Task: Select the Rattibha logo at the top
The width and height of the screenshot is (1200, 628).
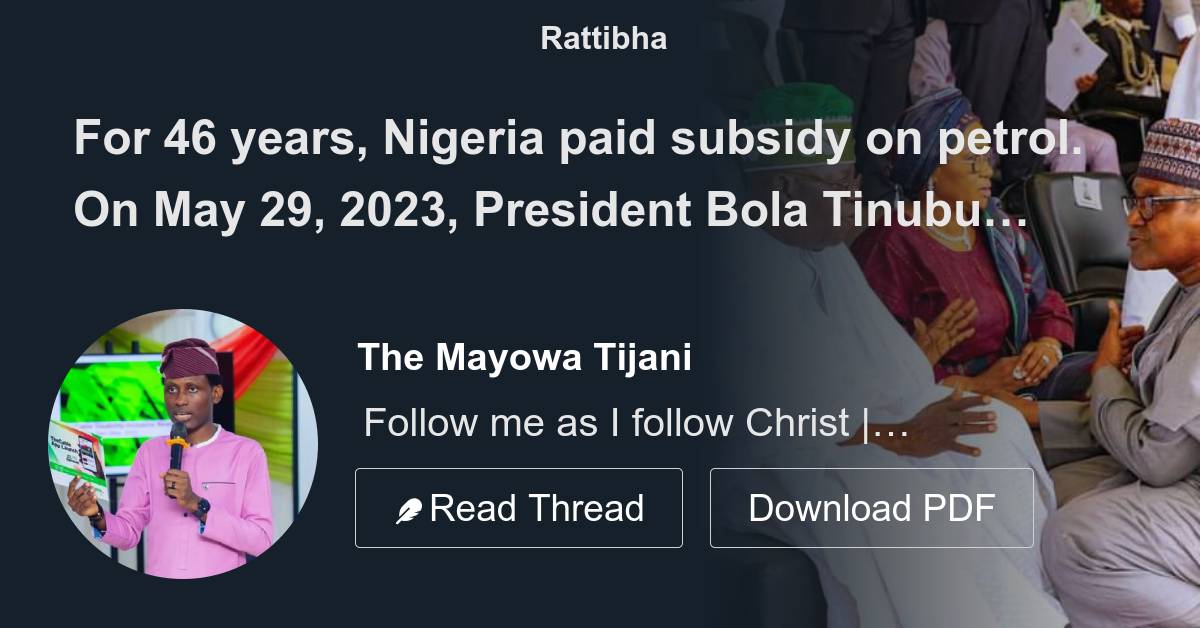Action: (x=601, y=39)
